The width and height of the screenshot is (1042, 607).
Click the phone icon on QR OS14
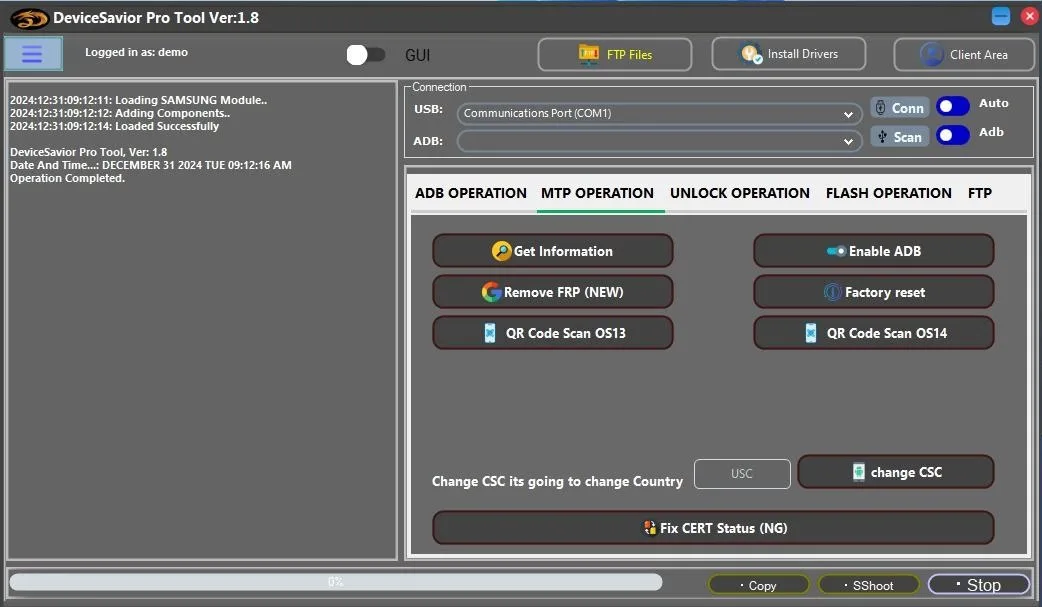coord(811,332)
